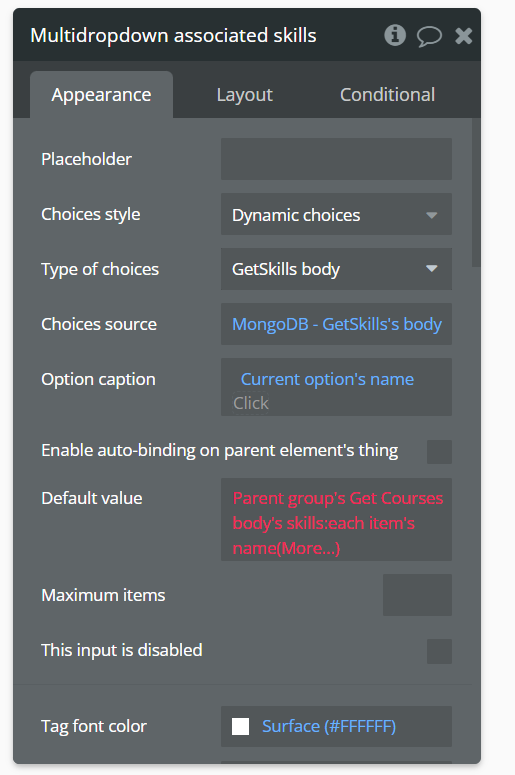Toggle the 'This input is disabled' checkbox
Viewport: 515px width, 775px height.
(439, 651)
